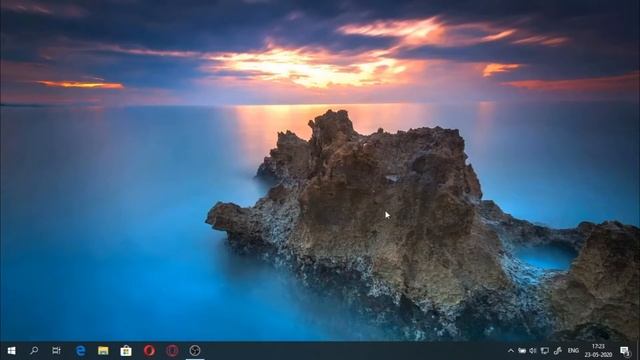Launch bright red Opera browser icon
This screenshot has height=360, width=640.
(149, 351)
